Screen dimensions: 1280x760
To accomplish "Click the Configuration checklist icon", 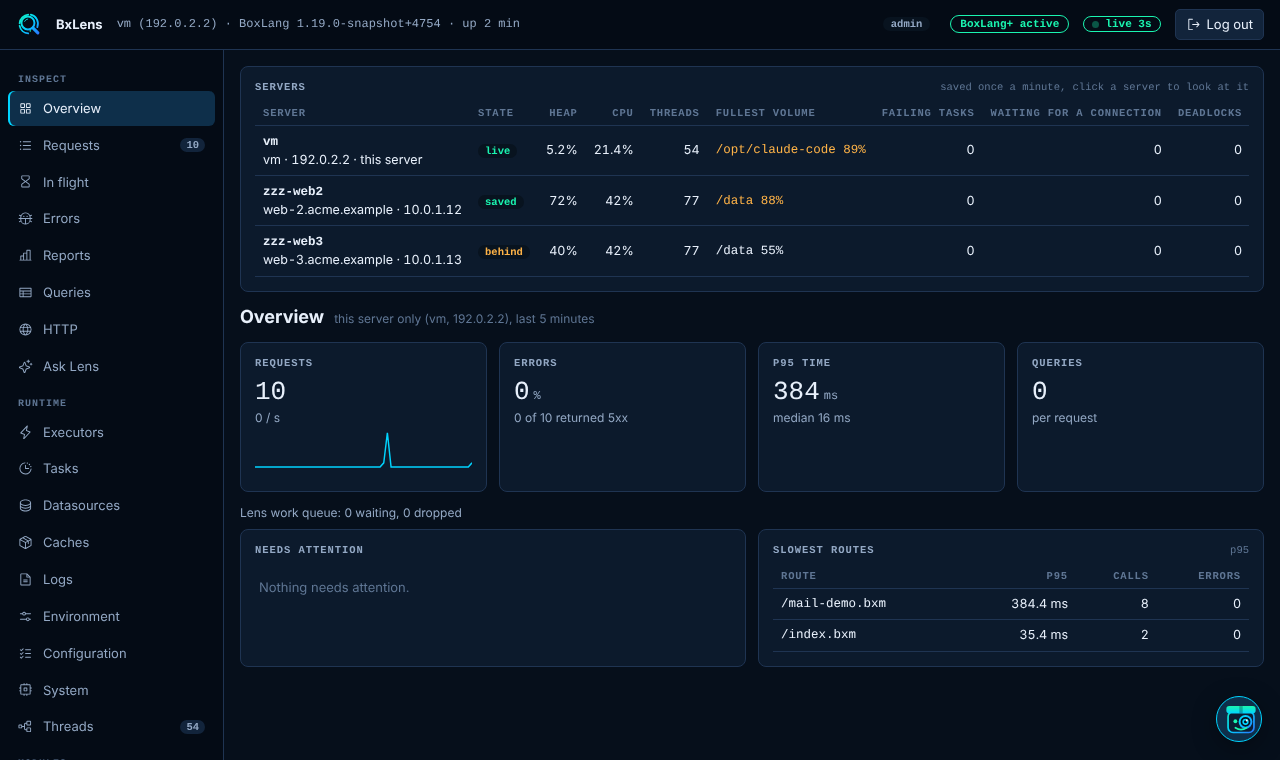I will pyautogui.click(x=26, y=653).
